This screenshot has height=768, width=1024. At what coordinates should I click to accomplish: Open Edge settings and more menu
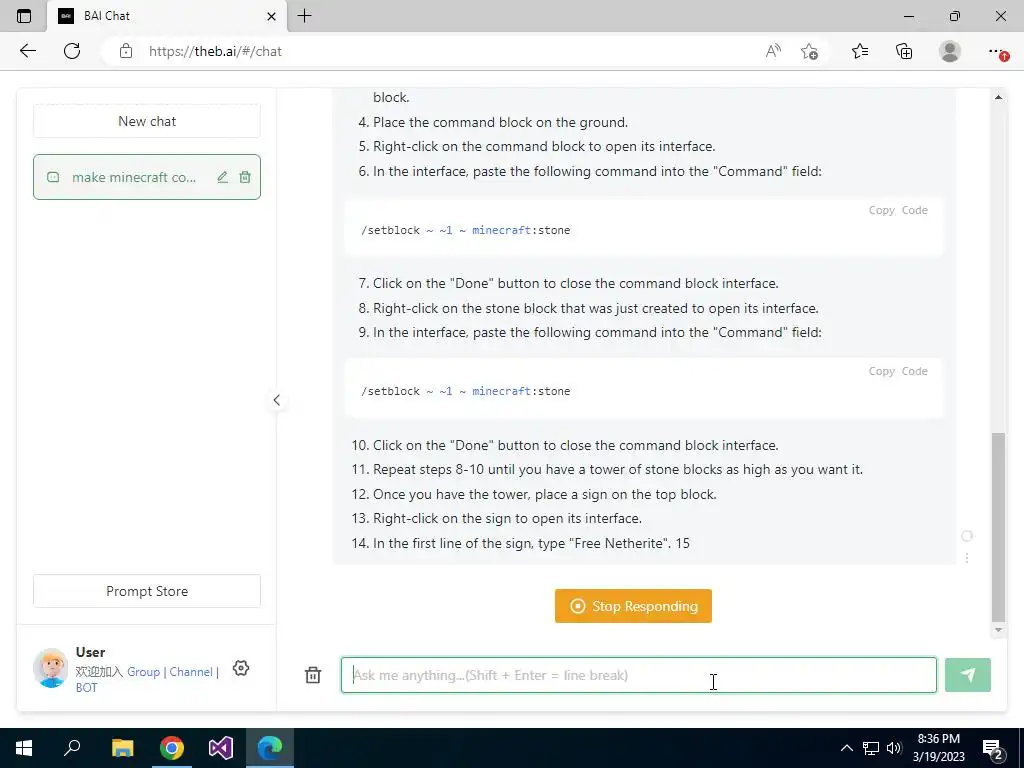tap(997, 51)
